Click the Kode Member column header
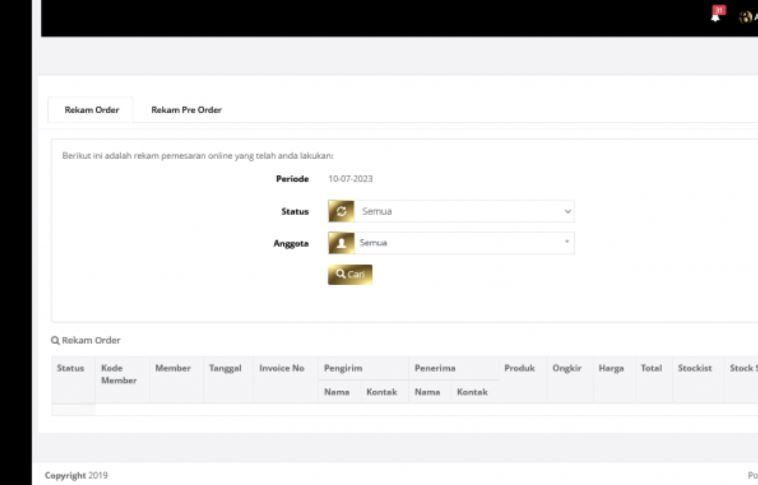758x485 pixels. pos(119,374)
